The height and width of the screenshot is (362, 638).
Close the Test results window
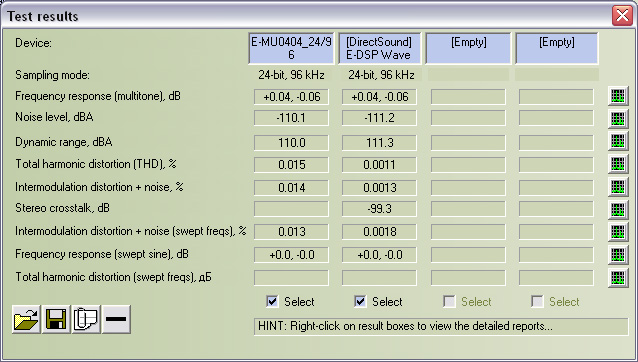tap(622, 16)
